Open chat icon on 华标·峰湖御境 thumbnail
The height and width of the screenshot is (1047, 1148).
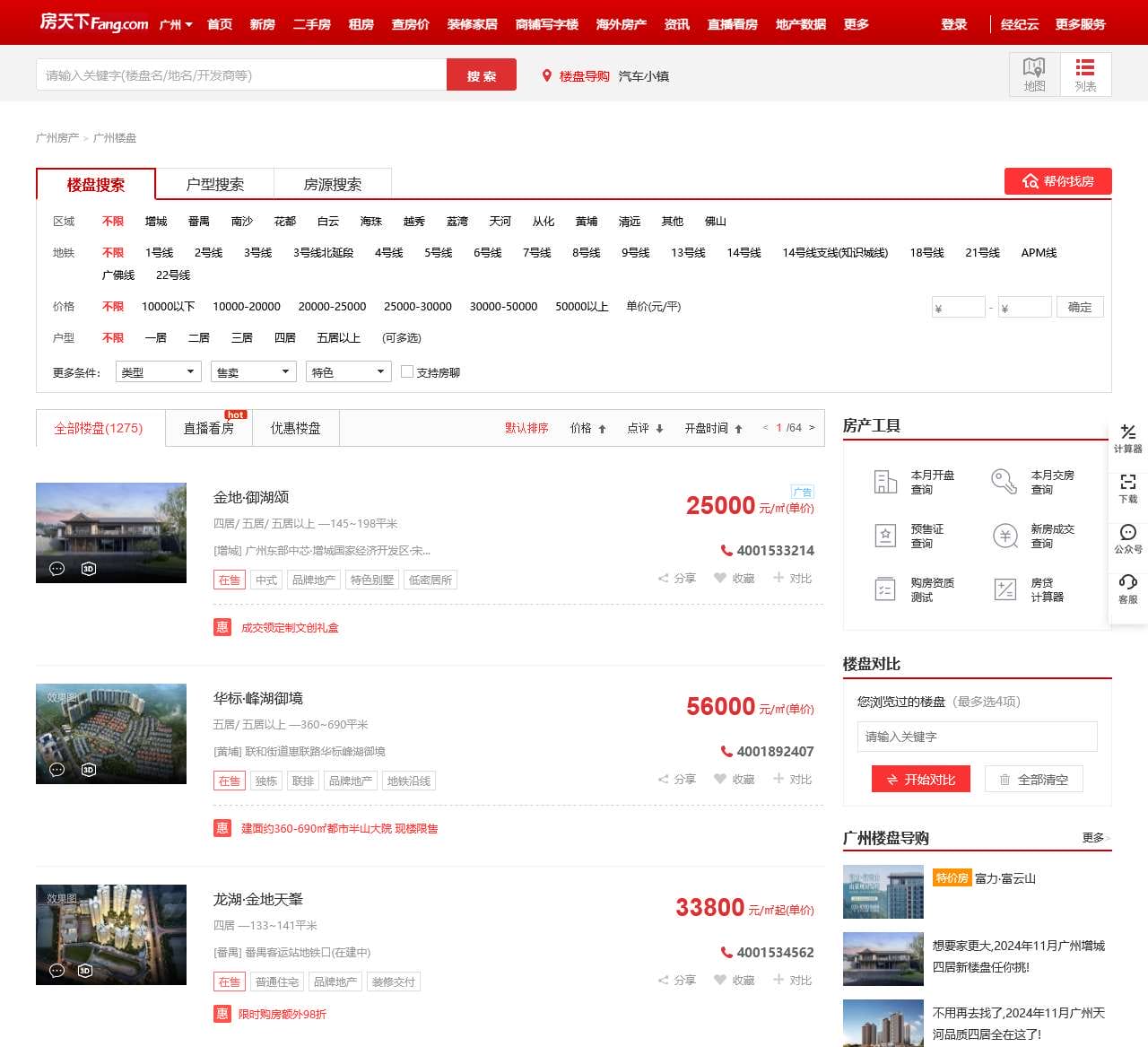(57, 770)
